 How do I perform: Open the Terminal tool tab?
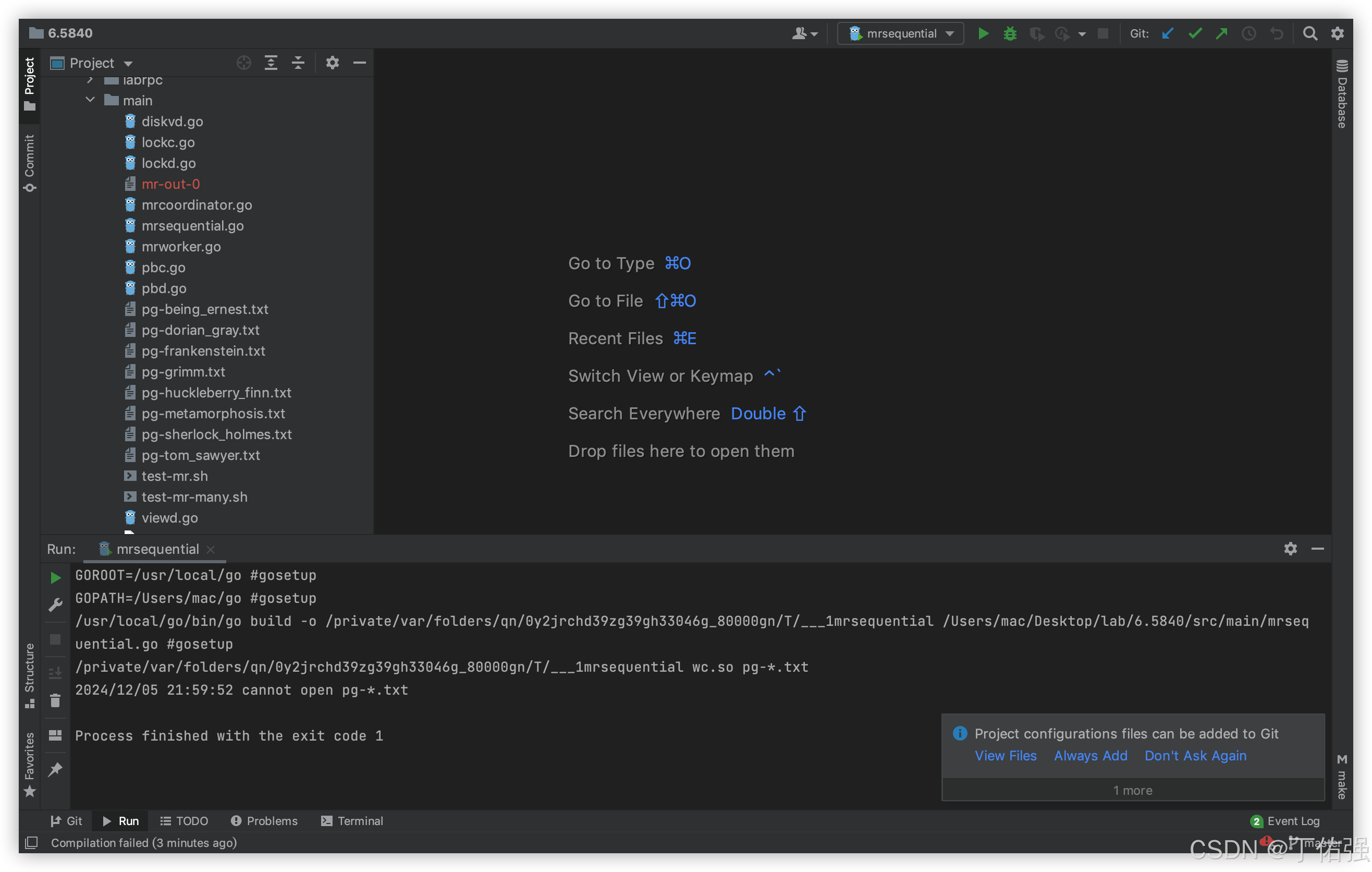[x=352, y=821]
